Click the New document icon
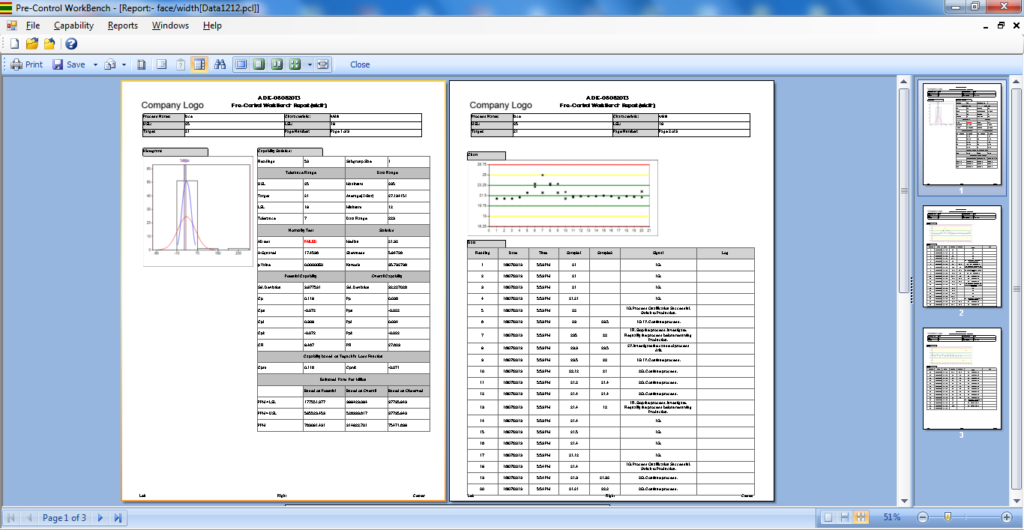1024x530 pixels. (x=14, y=44)
